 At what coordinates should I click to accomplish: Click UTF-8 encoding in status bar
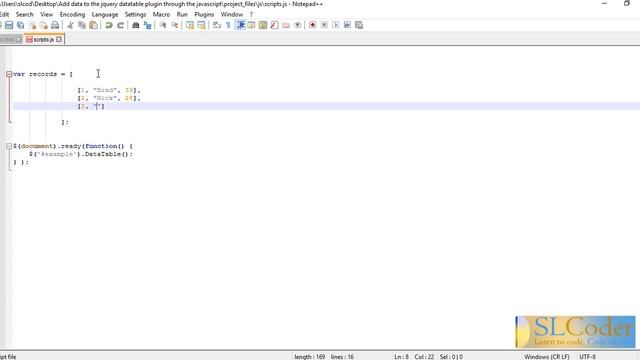click(587, 357)
